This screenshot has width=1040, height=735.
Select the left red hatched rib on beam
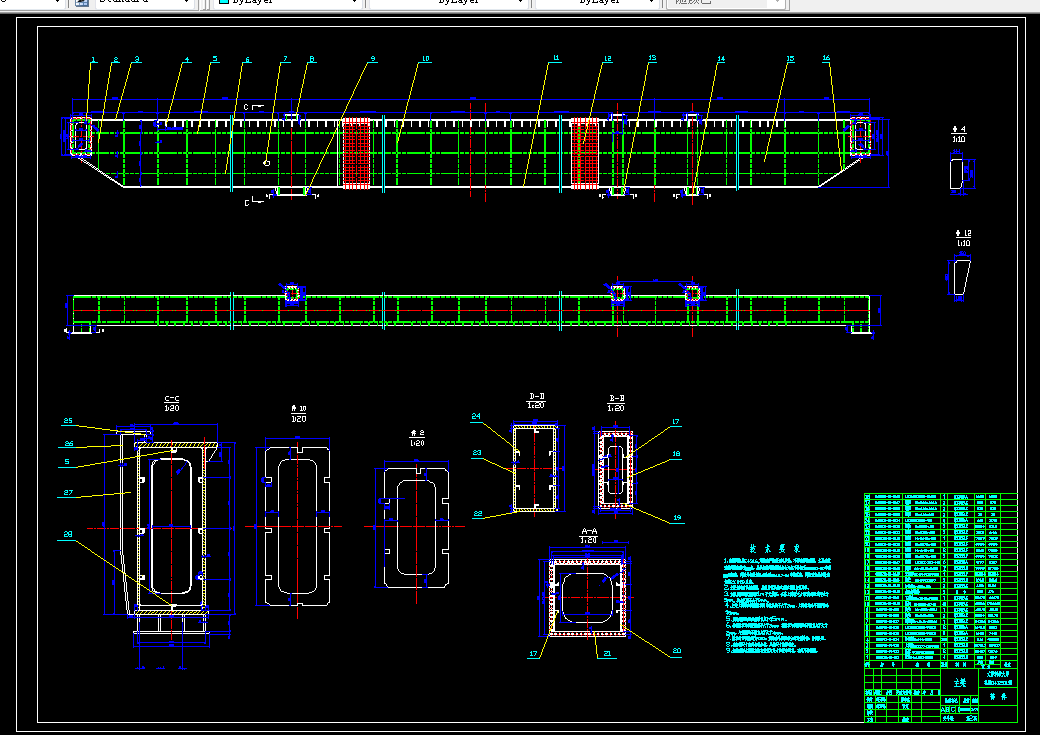[x=356, y=153]
